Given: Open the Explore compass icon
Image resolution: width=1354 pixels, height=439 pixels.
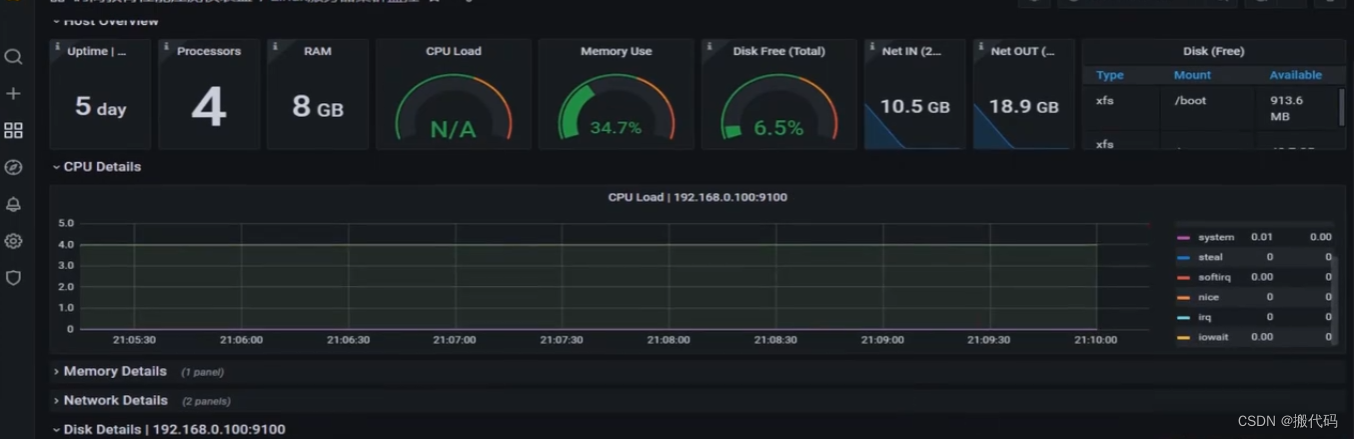Looking at the screenshot, I should [13, 168].
